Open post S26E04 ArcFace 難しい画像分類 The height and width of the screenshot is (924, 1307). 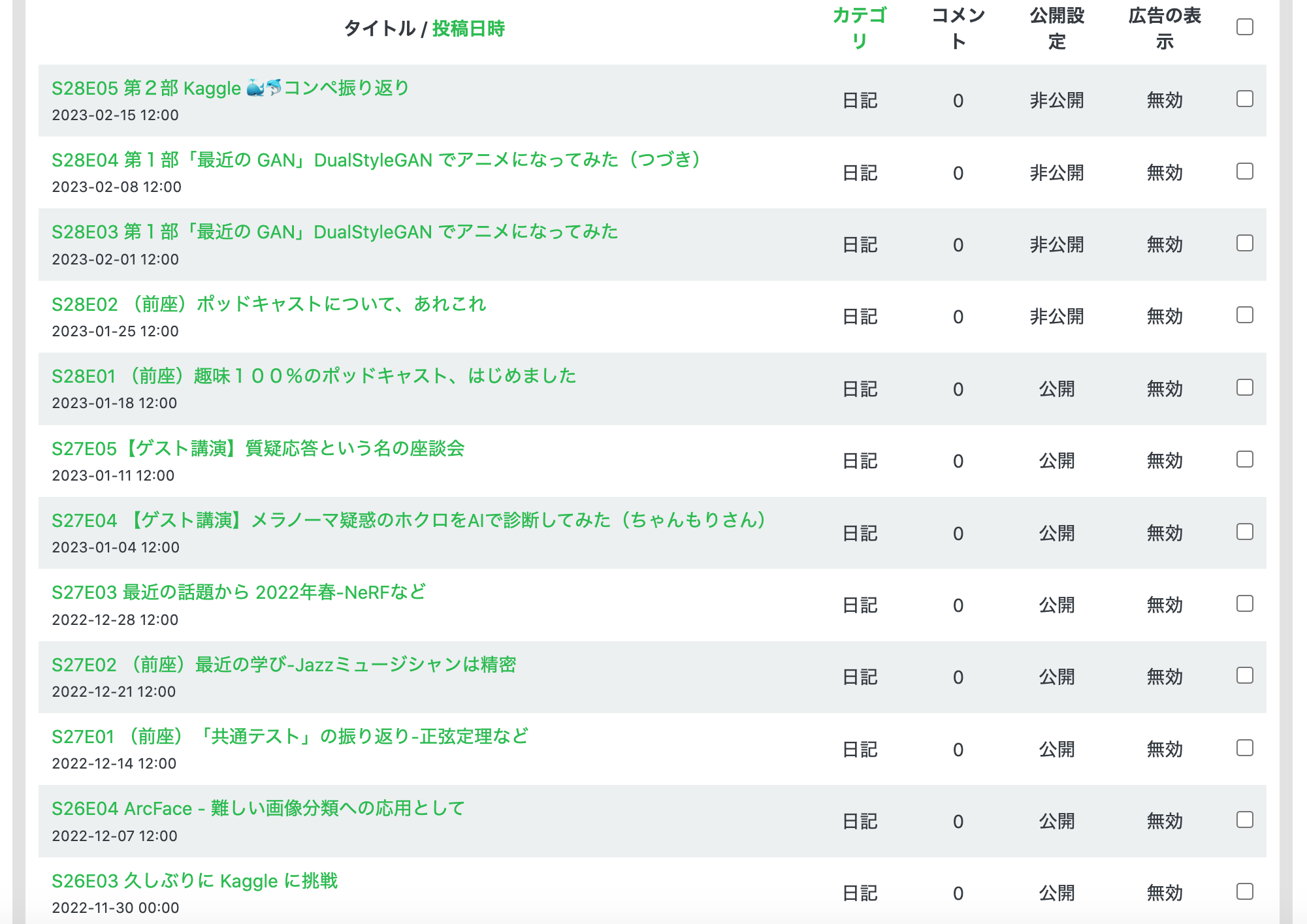tap(259, 808)
